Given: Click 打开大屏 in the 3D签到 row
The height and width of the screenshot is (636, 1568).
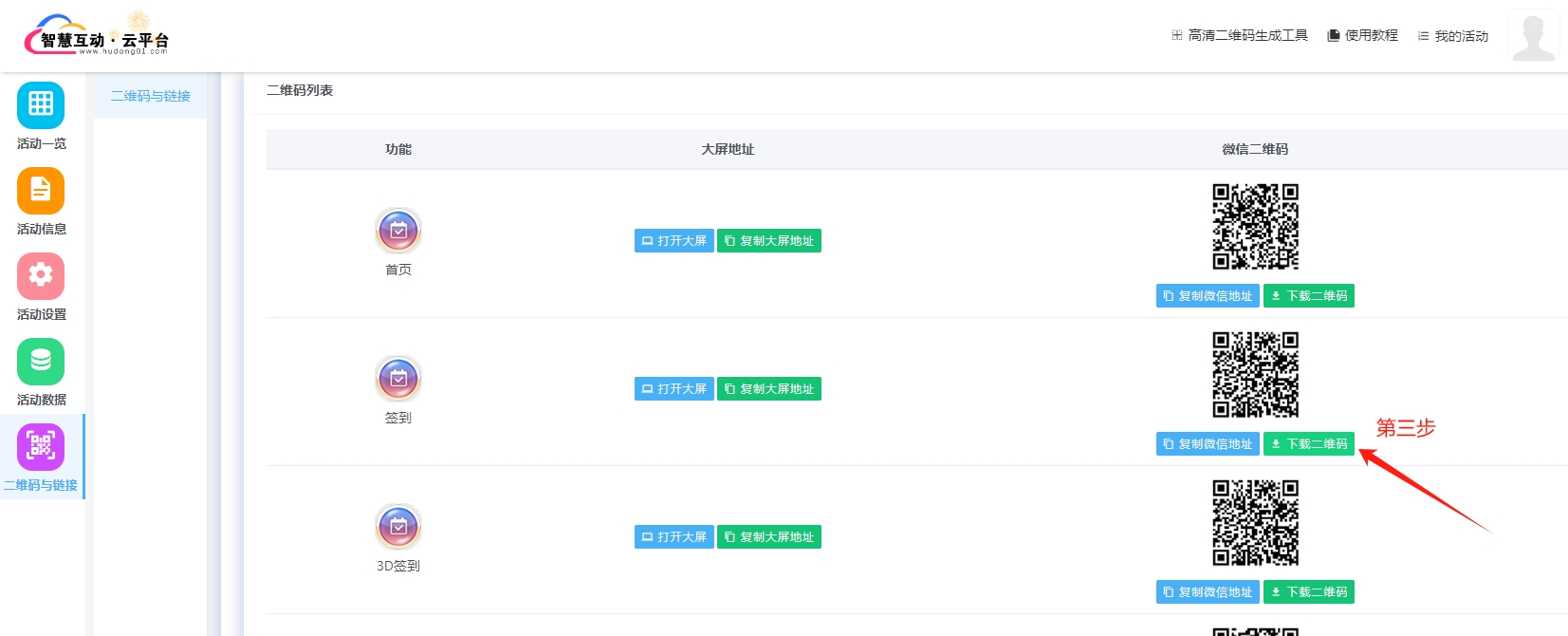Looking at the screenshot, I should [674, 537].
